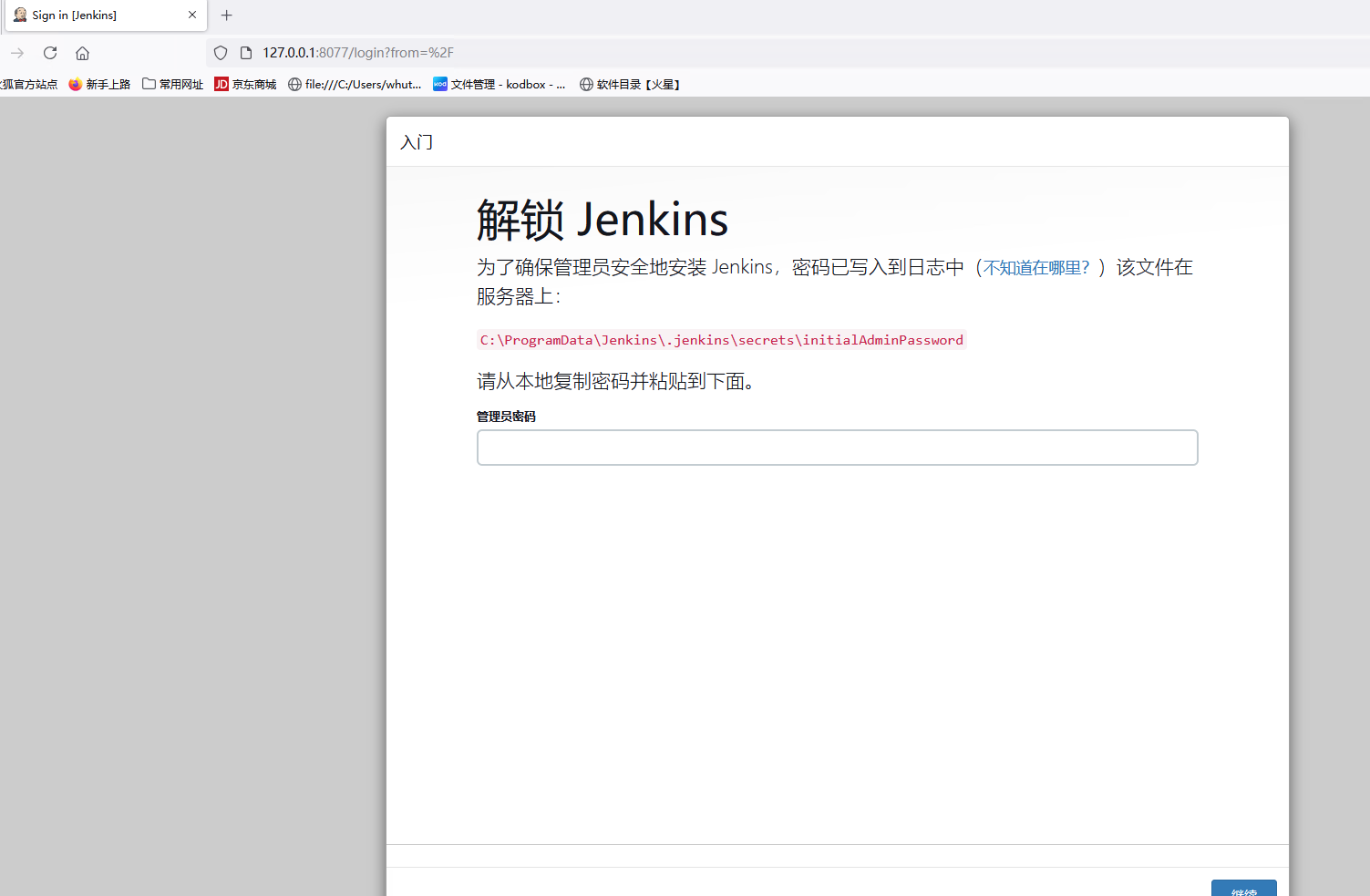Reload the page with the refresh icon
The height and width of the screenshot is (896, 1370).
50,53
